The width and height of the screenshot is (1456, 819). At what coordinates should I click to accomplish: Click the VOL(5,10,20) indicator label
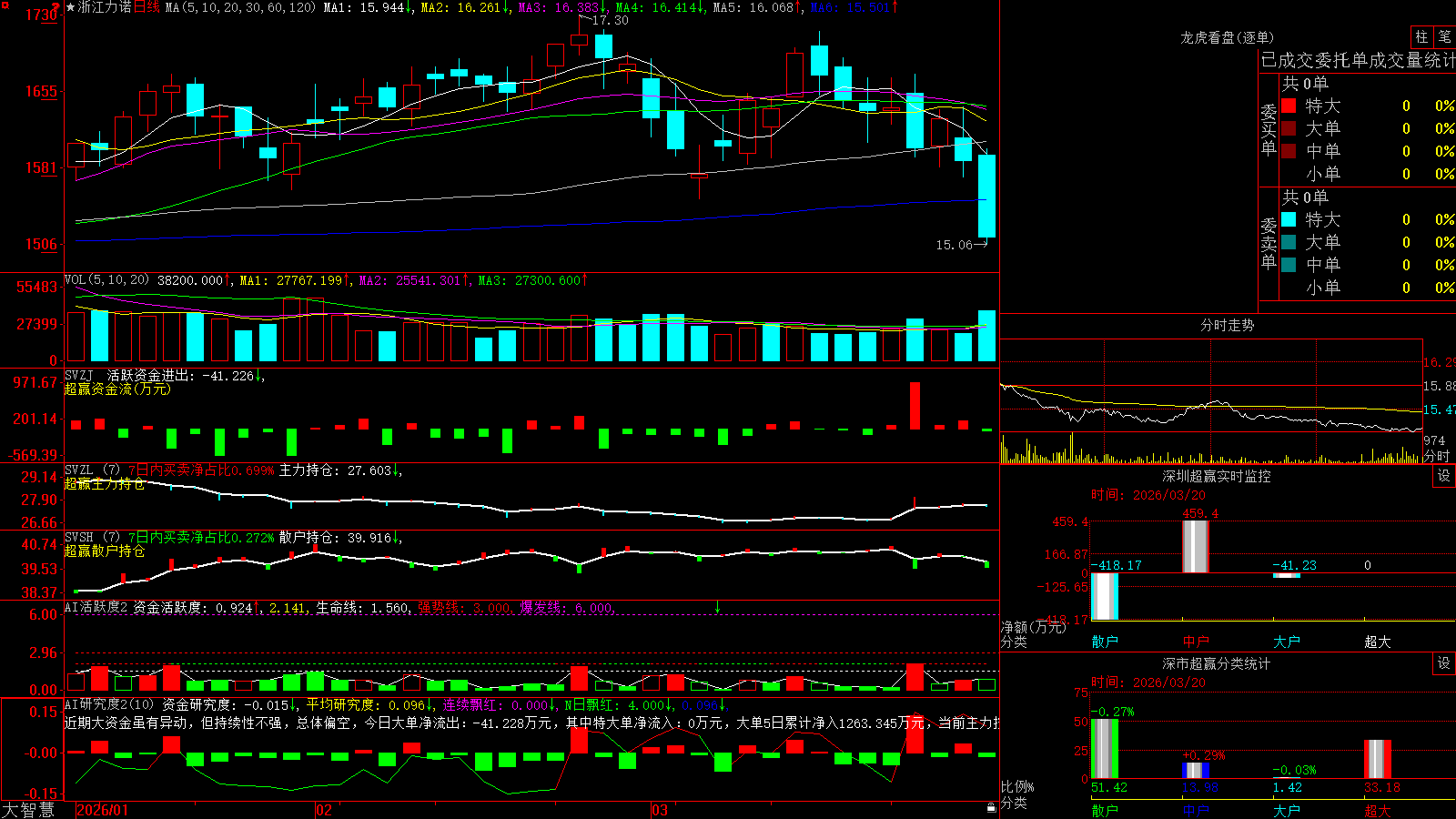click(x=106, y=280)
